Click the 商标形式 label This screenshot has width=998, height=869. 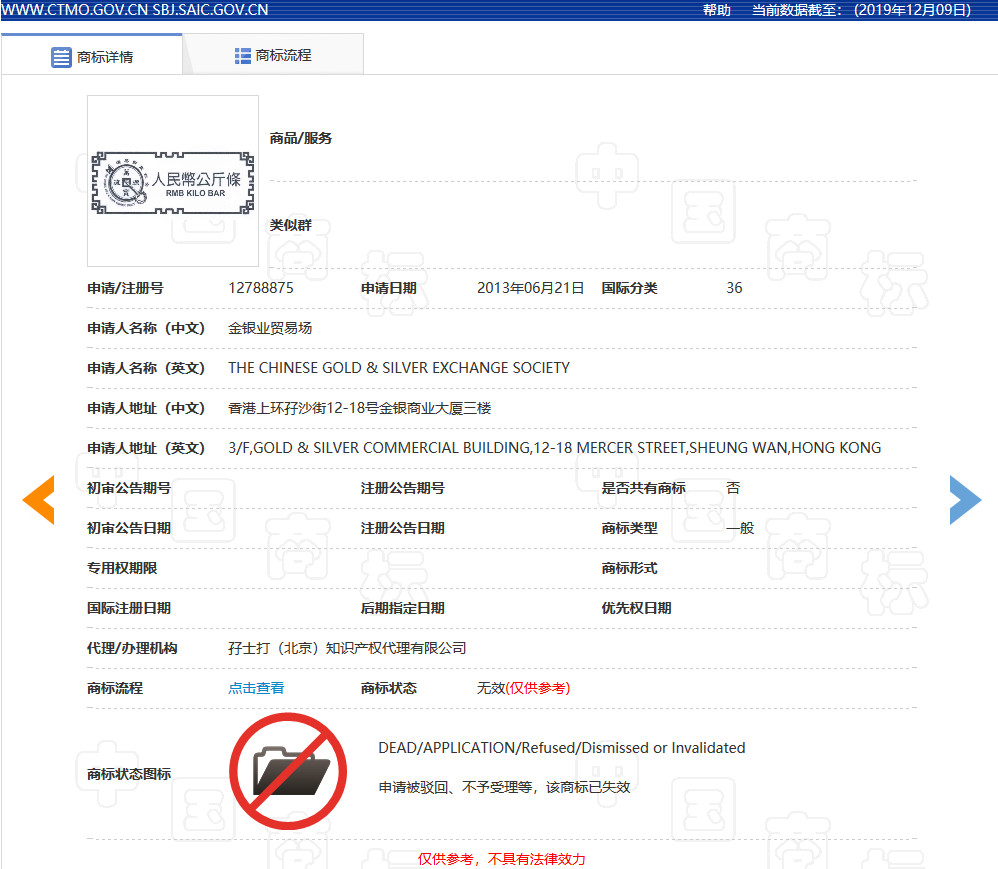coord(629,568)
